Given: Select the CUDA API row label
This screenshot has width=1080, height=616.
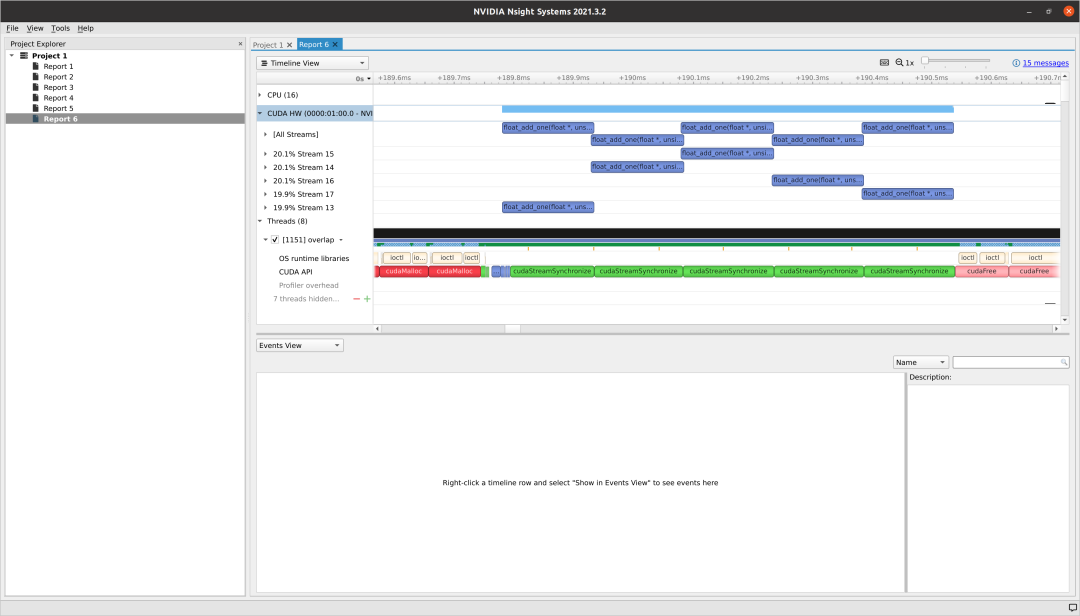Looking at the screenshot, I should click(x=295, y=272).
